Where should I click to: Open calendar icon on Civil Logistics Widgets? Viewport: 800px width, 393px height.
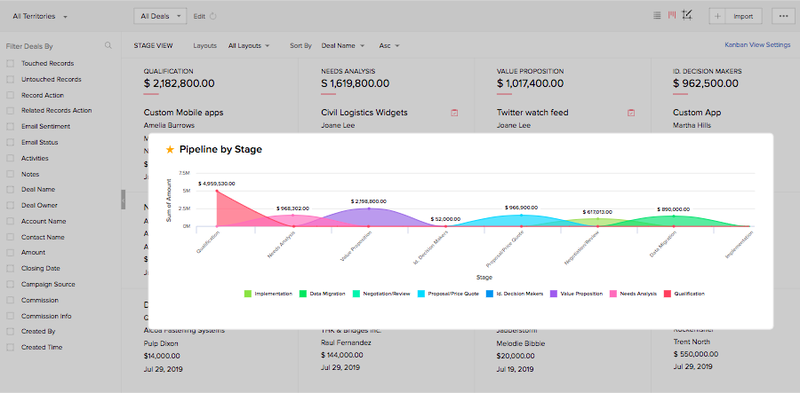pyautogui.click(x=455, y=113)
